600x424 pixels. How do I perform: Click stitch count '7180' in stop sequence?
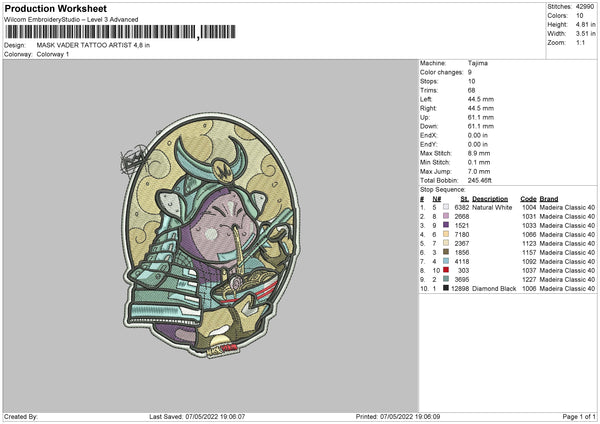[x=462, y=235]
